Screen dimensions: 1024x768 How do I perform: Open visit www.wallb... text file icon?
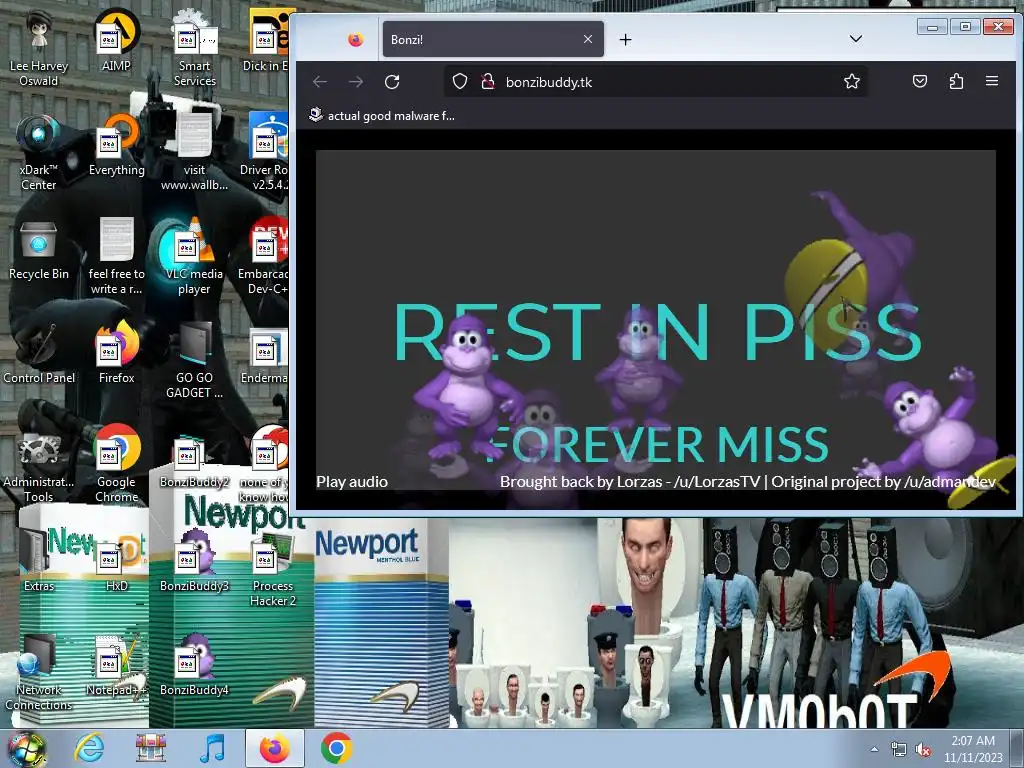195,153
